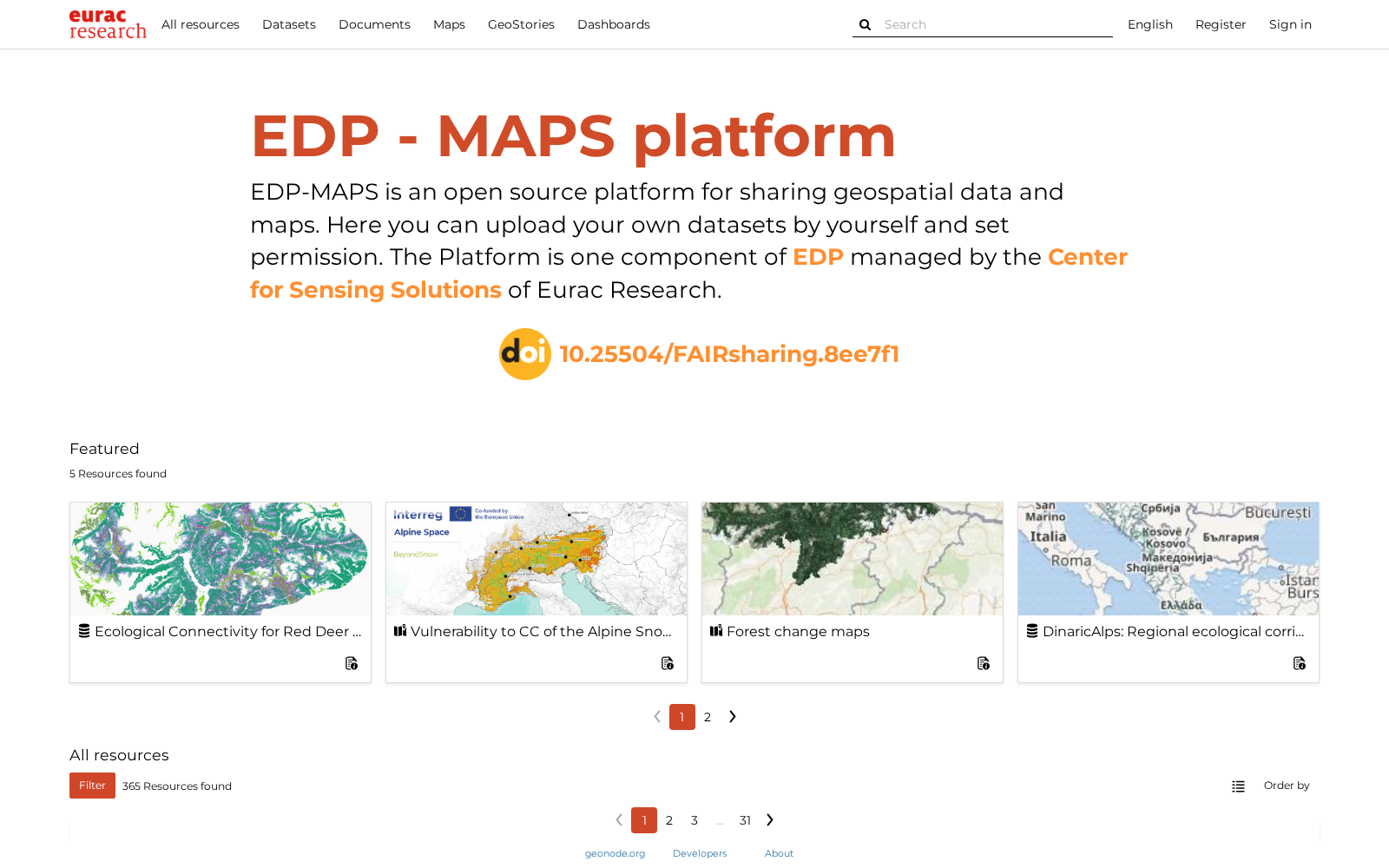Open info for DinaricAlps corridors card
This screenshot has height=868, width=1389.
point(1300,663)
